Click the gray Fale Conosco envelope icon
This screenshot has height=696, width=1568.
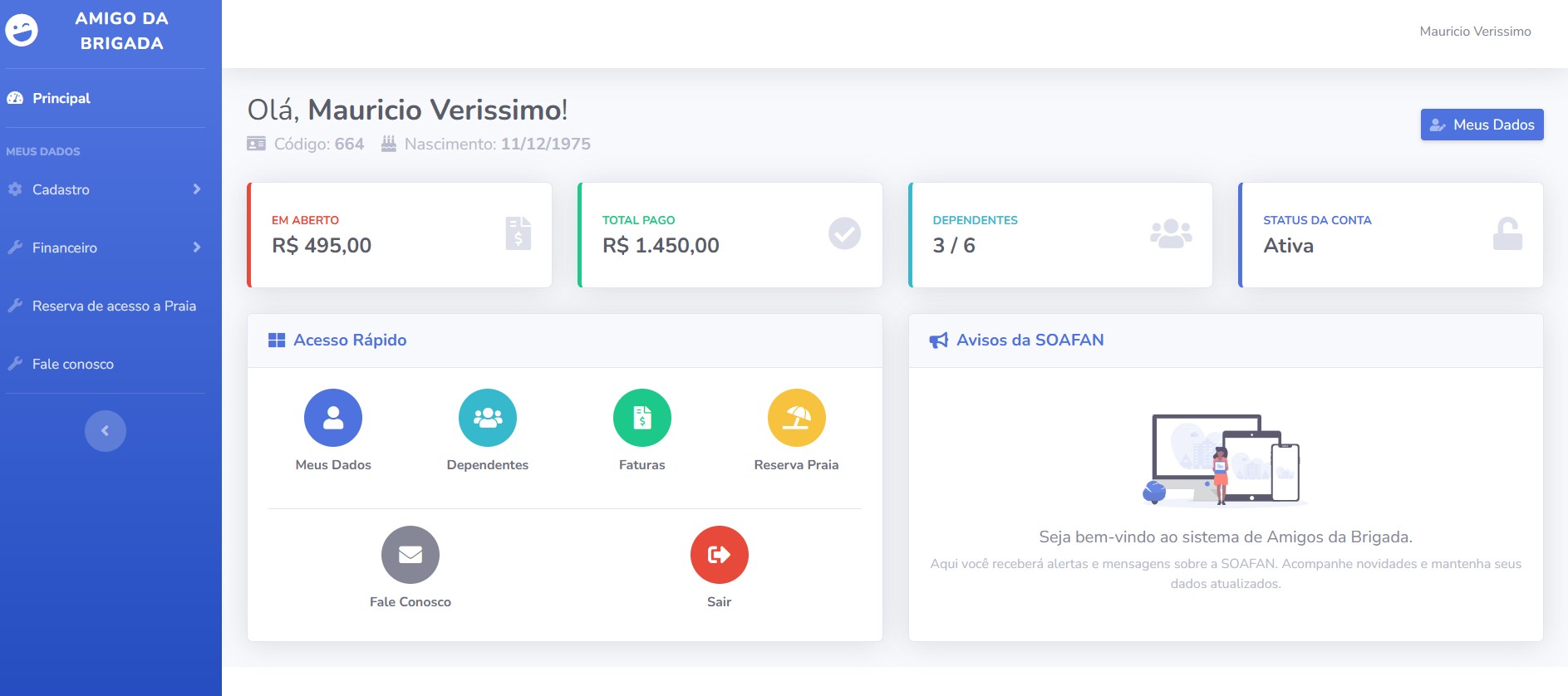410,555
